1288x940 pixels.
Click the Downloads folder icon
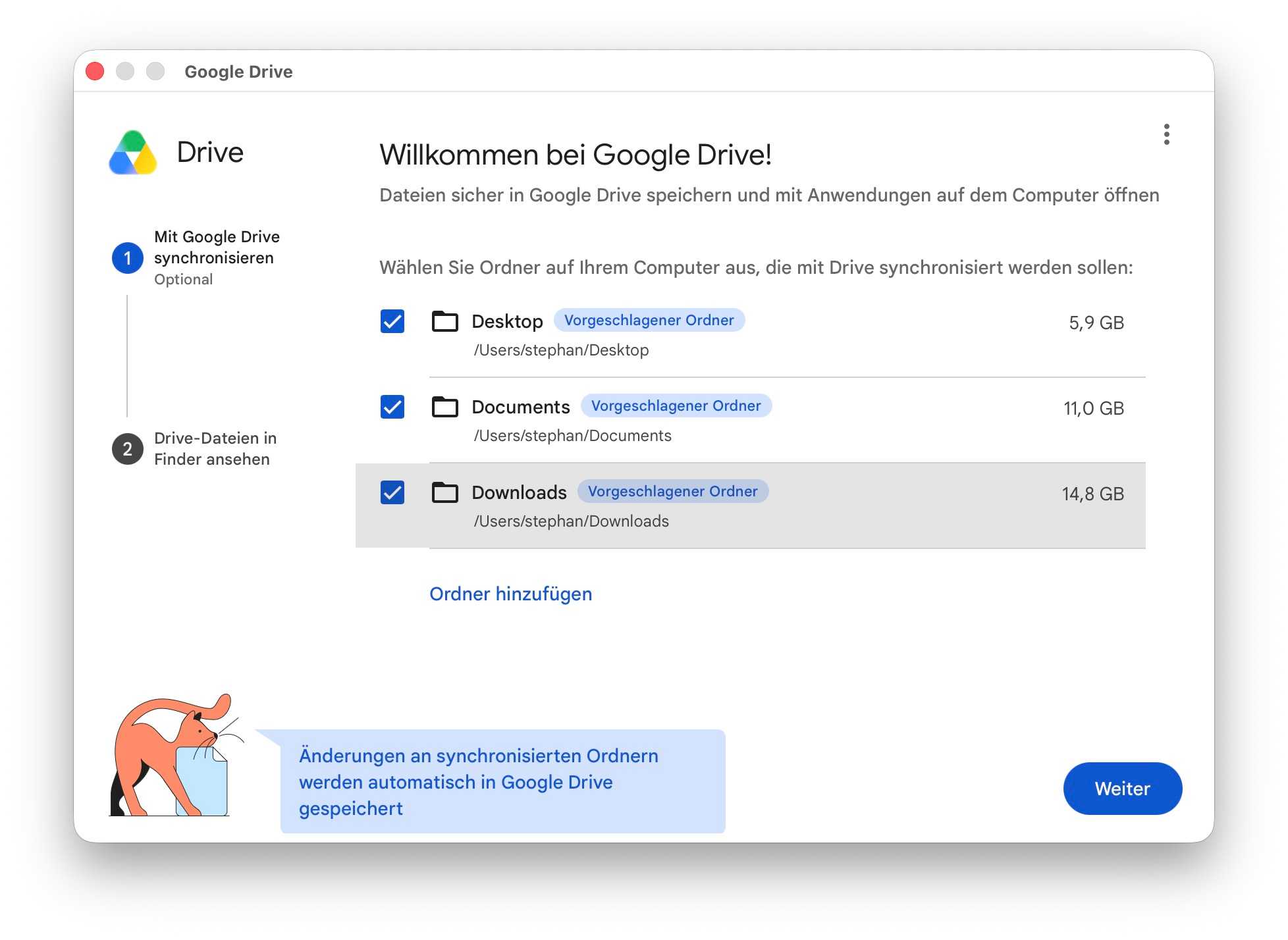(445, 492)
